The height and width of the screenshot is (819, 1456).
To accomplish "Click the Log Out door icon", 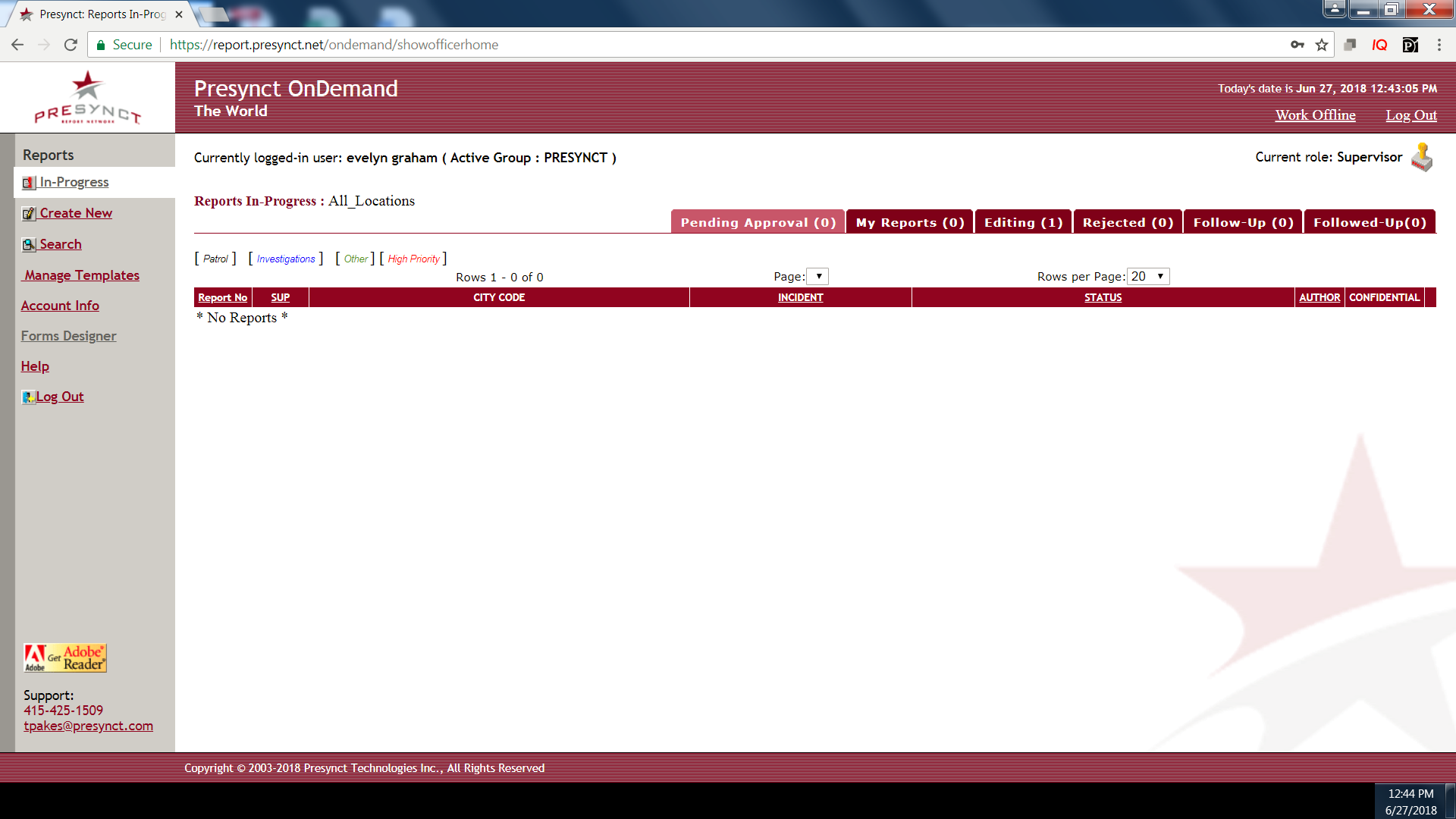I will [29, 397].
